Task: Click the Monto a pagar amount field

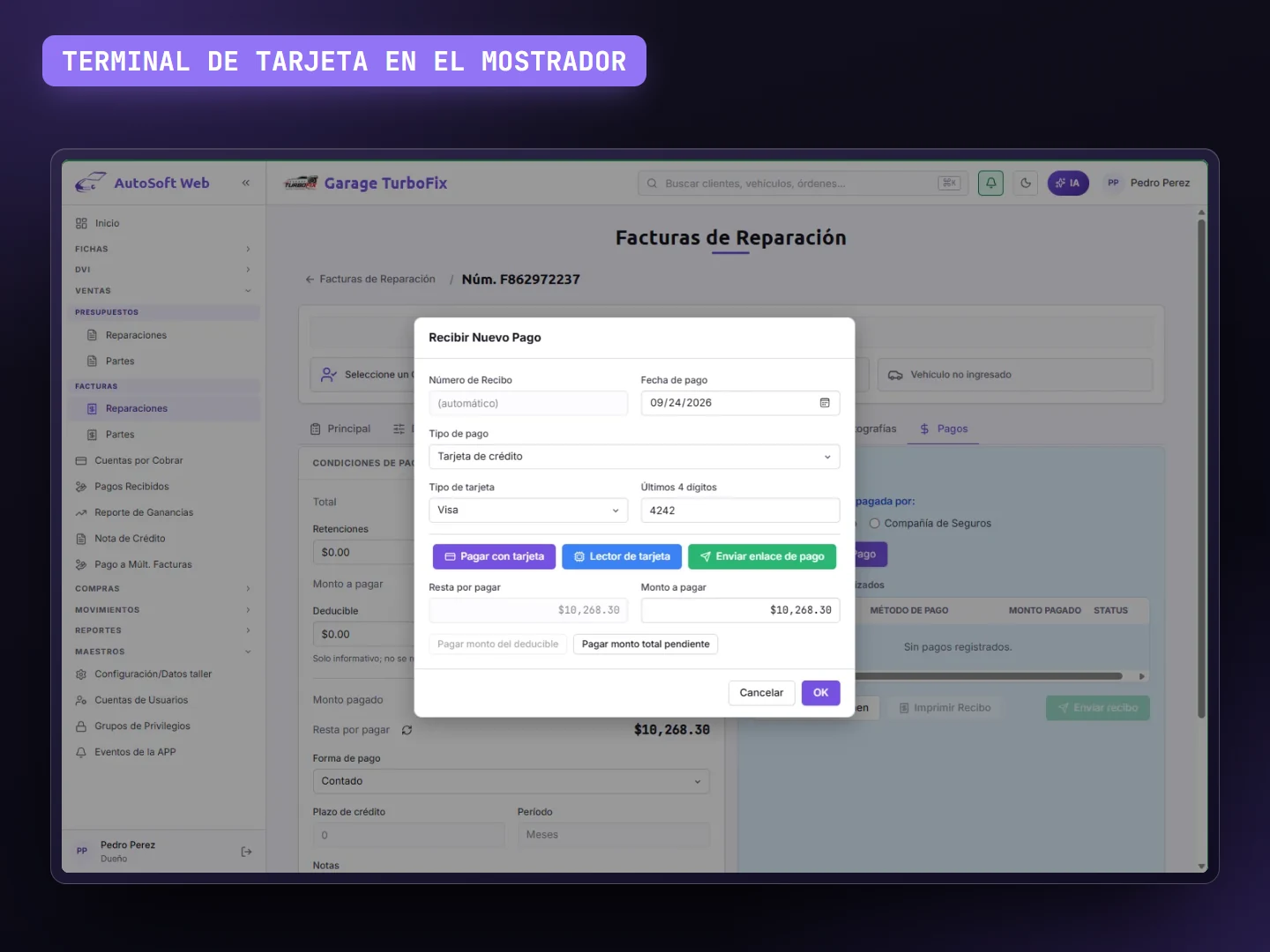Action: click(740, 611)
